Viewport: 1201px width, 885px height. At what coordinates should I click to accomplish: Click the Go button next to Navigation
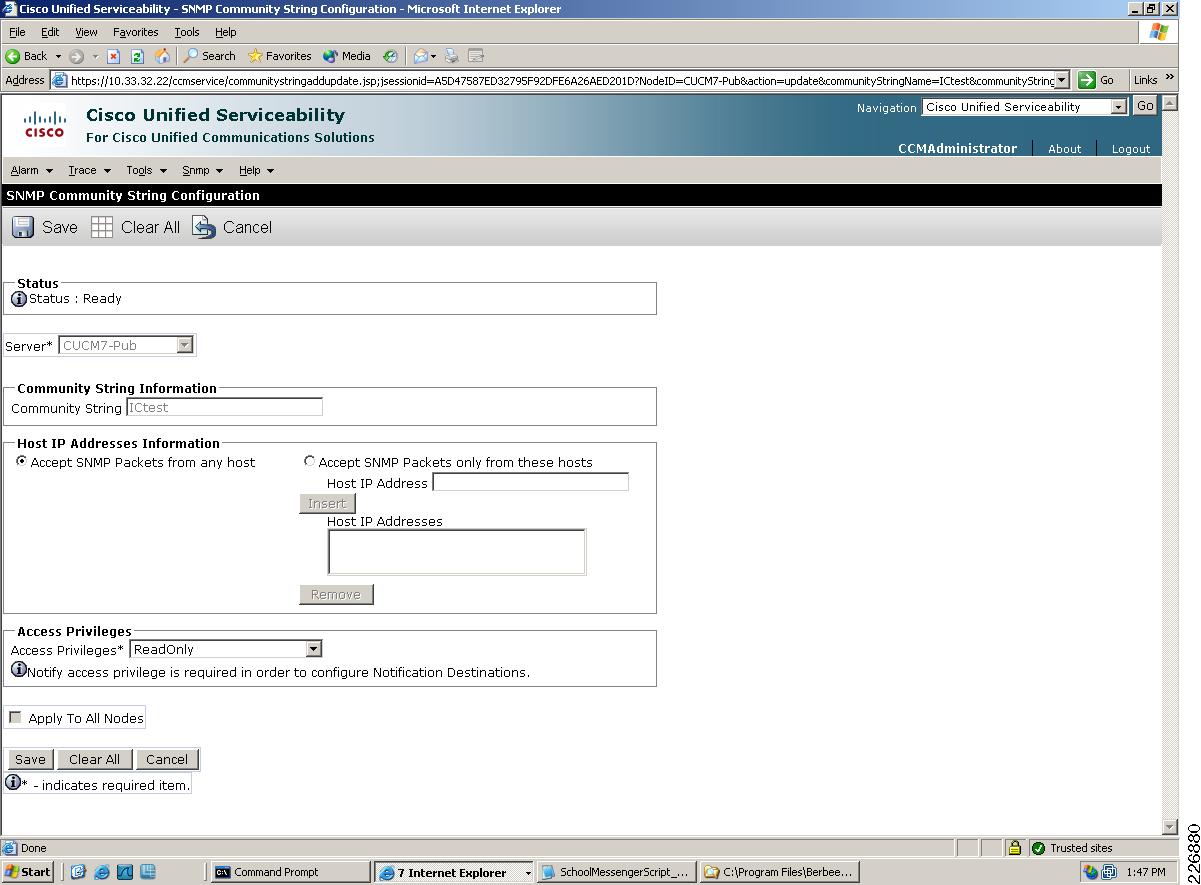tap(1145, 106)
